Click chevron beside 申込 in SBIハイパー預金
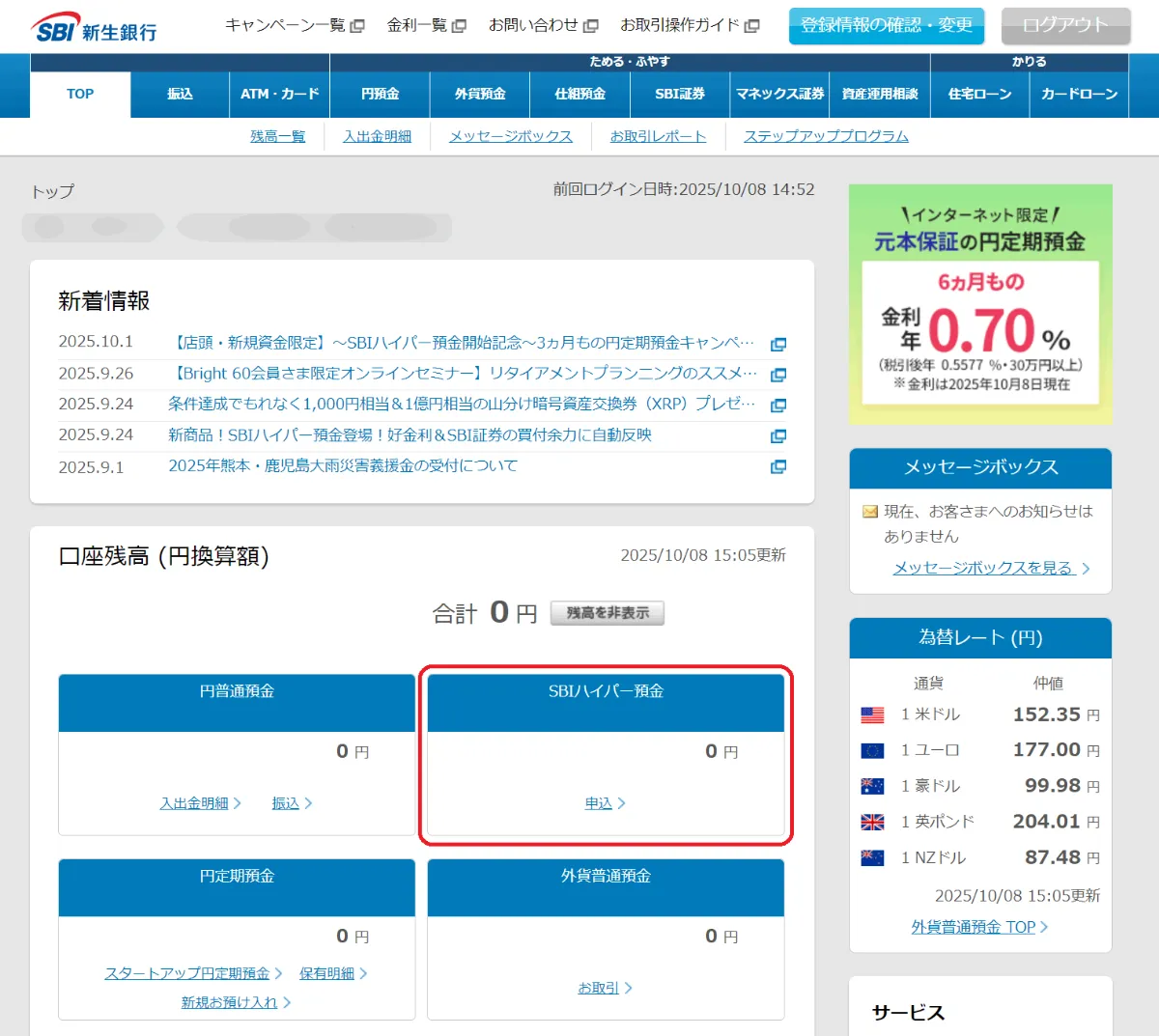The width and height of the screenshot is (1159, 1036). [x=622, y=803]
